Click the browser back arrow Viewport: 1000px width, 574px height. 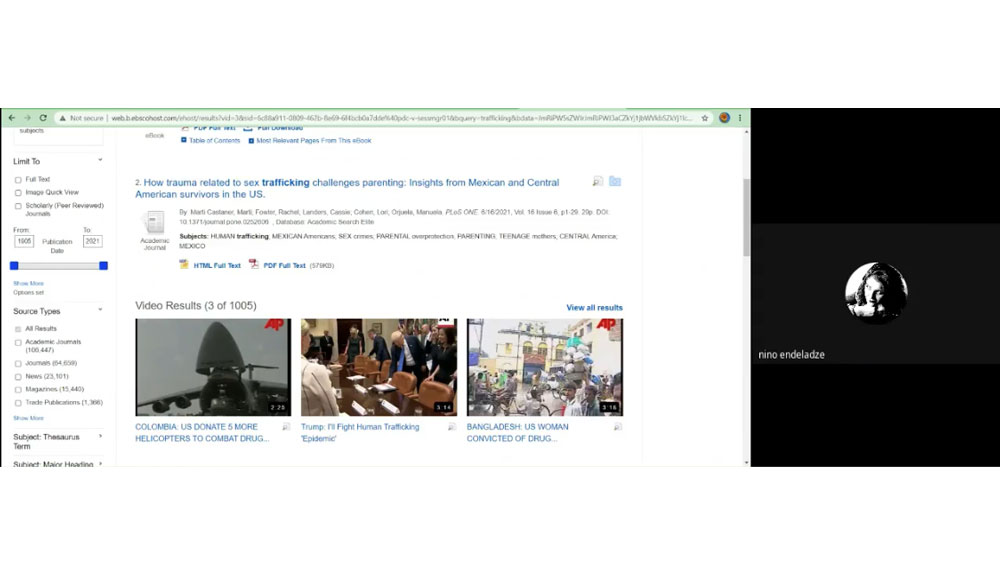pos(12,117)
